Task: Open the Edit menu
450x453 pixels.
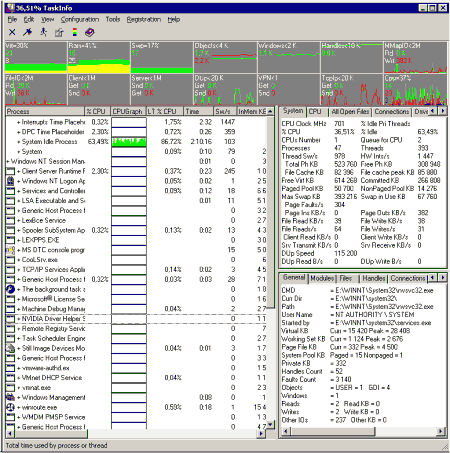Action: [x=29, y=20]
